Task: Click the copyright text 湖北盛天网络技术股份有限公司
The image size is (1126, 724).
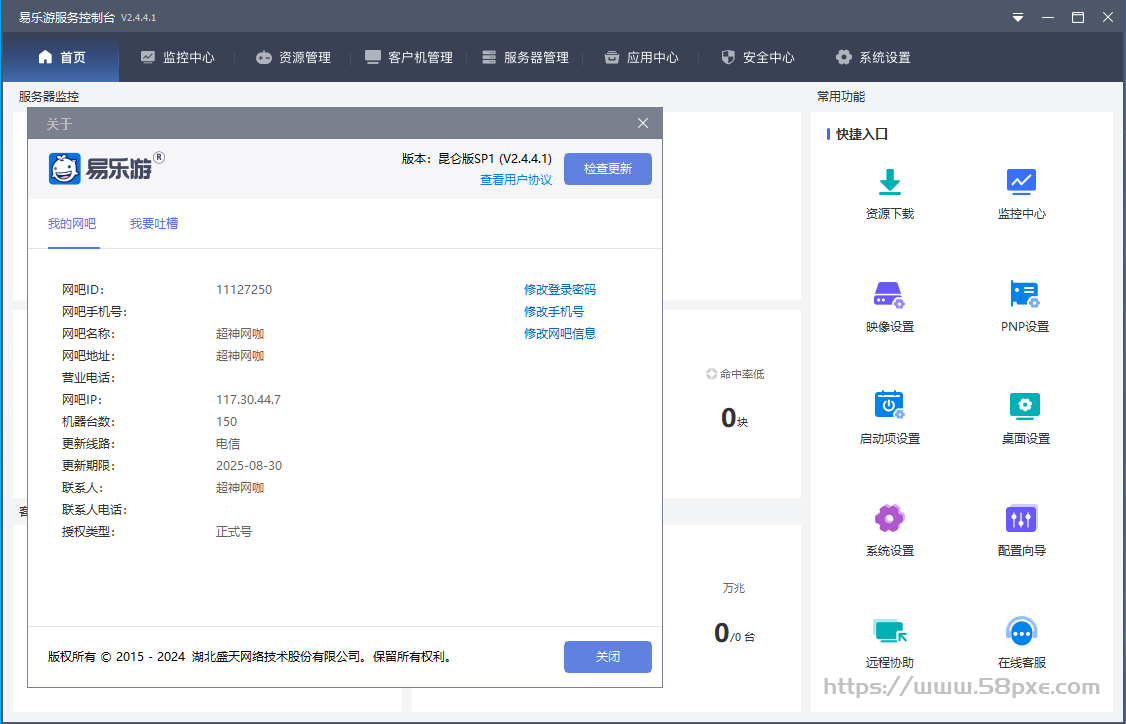Action: (x=275, y=656)
